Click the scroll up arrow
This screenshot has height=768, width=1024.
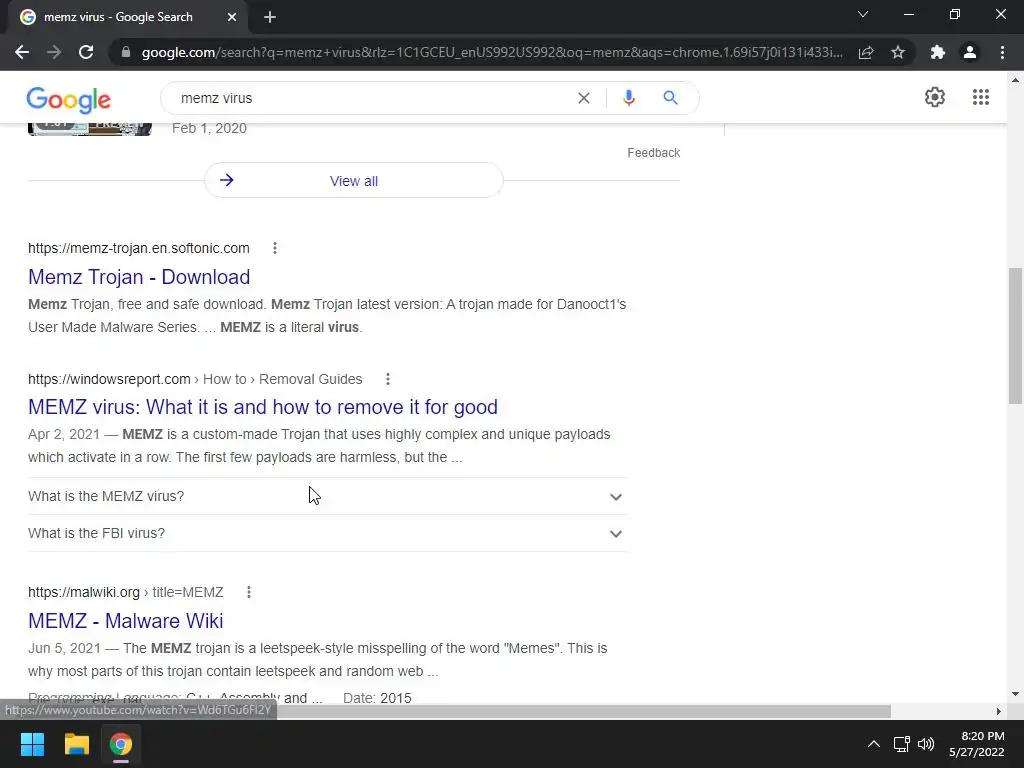click(1015, 80)
